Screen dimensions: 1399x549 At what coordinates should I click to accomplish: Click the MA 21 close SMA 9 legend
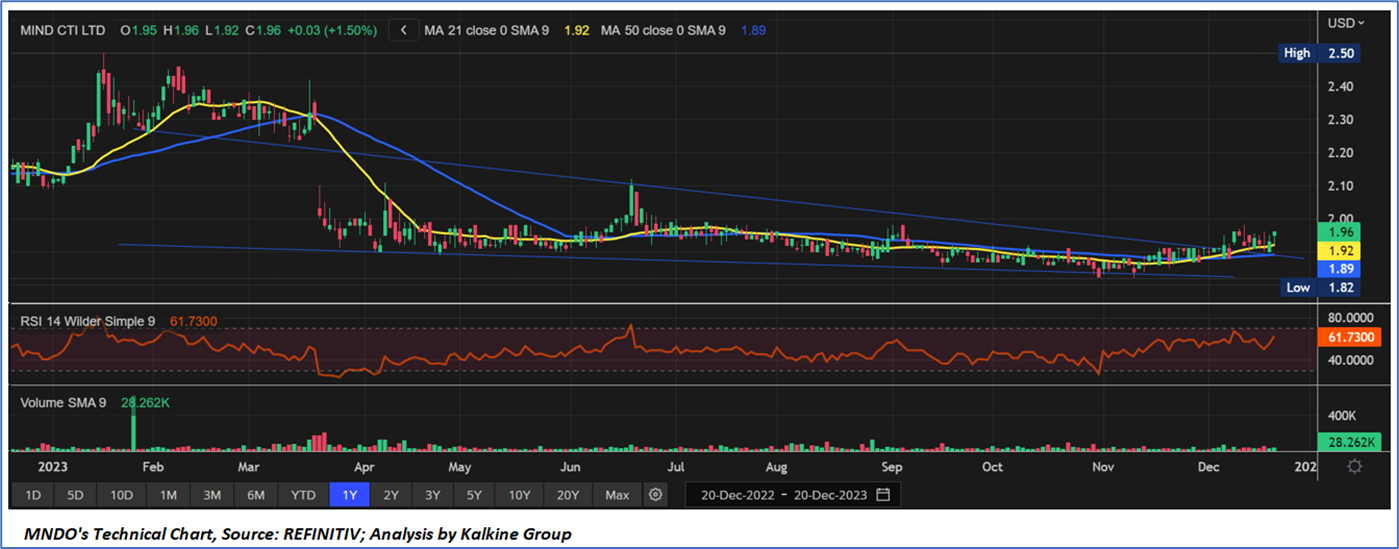486,31
